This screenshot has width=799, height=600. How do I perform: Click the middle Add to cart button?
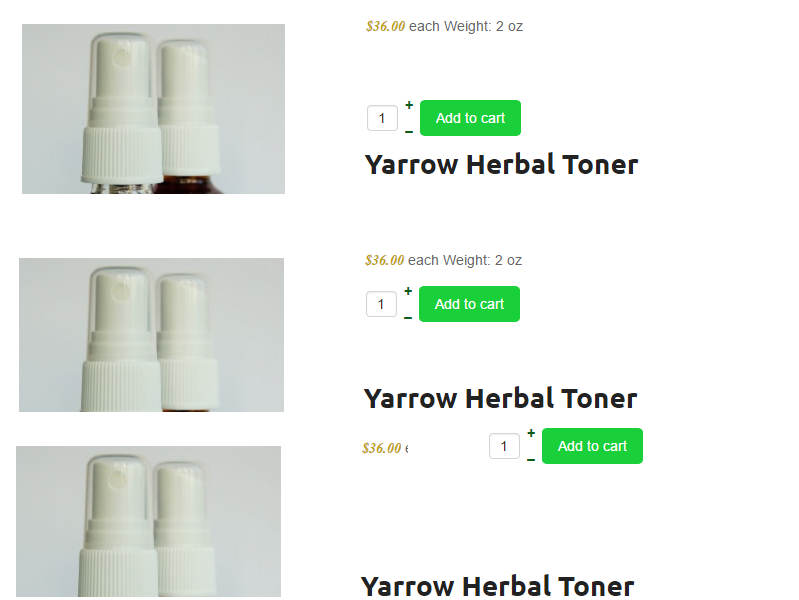tap(469, 304)
